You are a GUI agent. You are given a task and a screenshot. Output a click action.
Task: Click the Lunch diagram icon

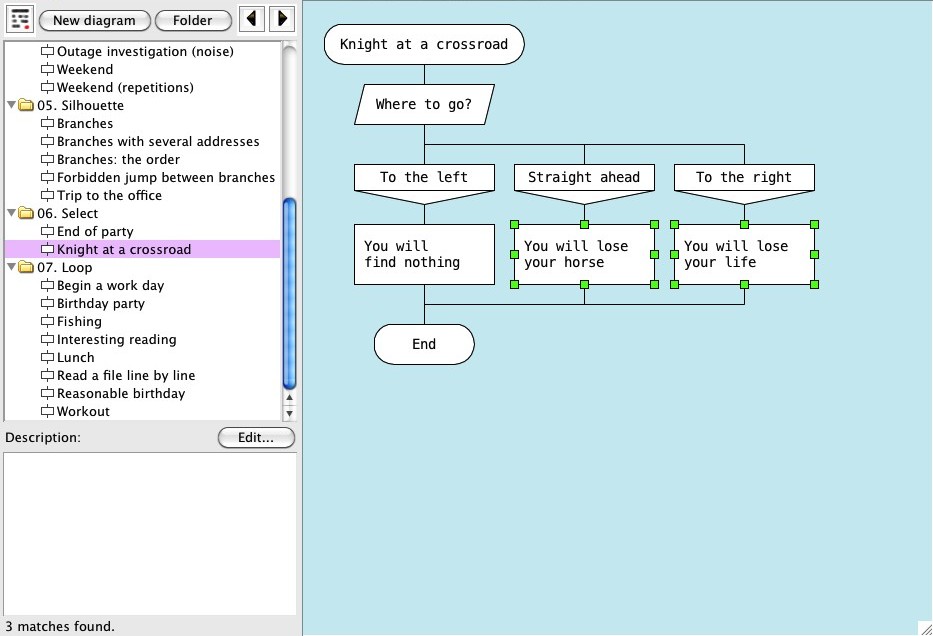(47, 358)
